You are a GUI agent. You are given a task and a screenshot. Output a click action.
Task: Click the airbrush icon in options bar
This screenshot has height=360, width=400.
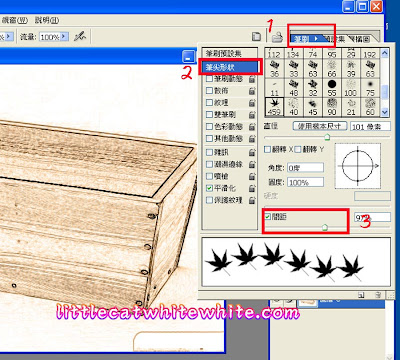80,36
